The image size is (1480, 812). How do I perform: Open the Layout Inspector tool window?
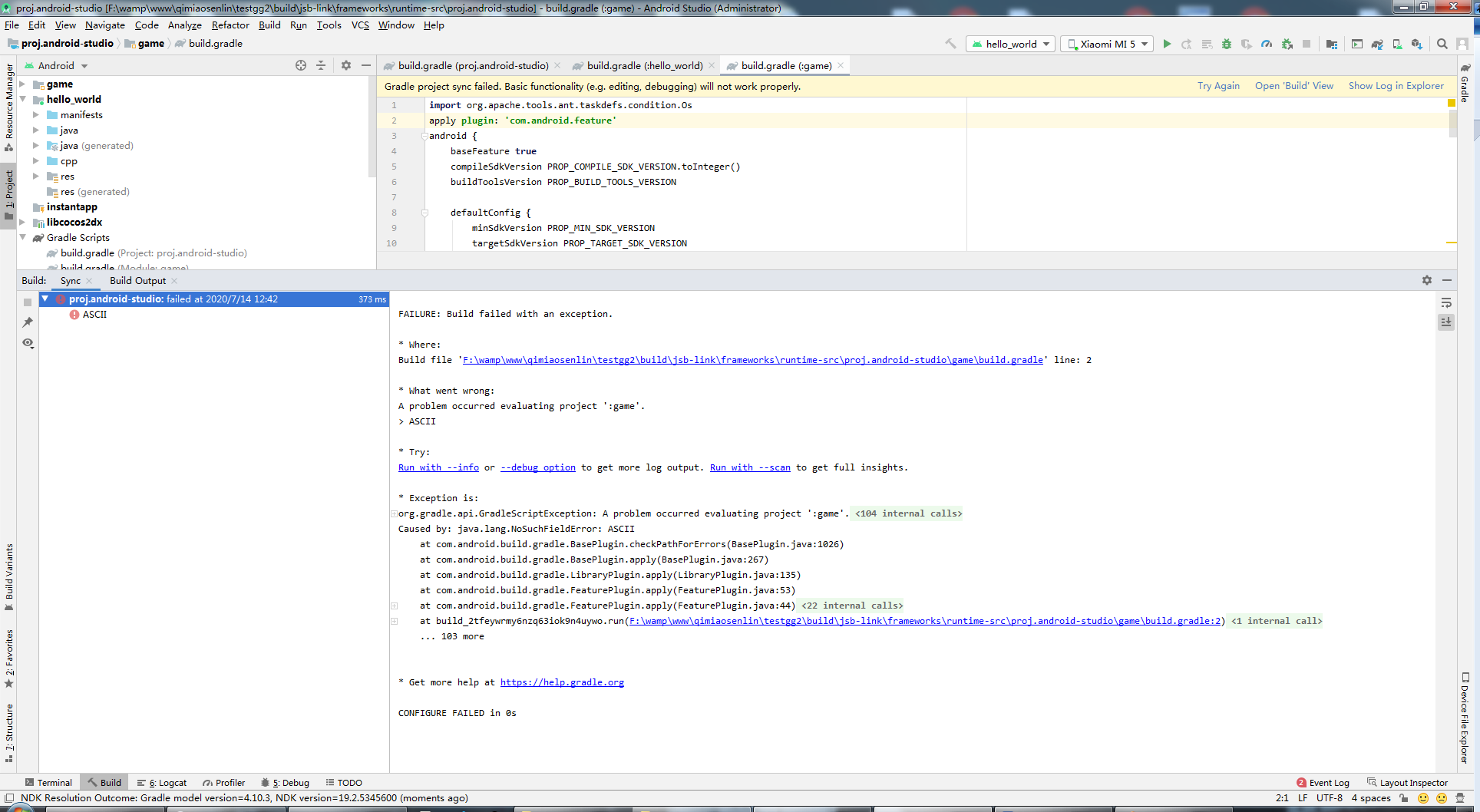point(1407,783)
